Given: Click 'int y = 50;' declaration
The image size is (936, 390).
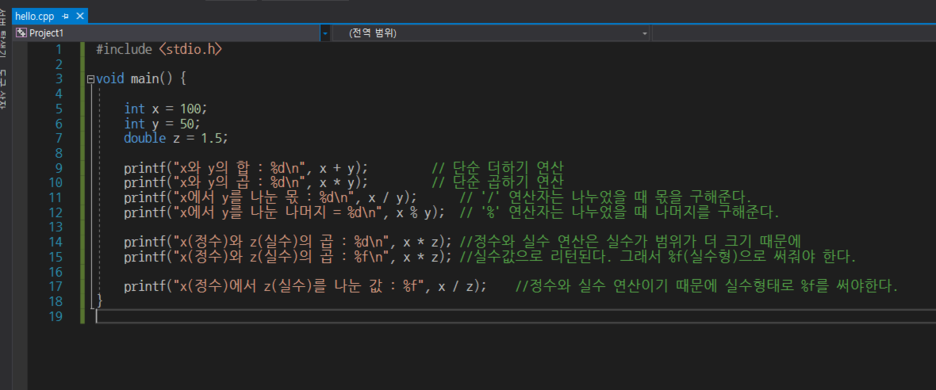Looking at the screenshot, I should 162,124.
